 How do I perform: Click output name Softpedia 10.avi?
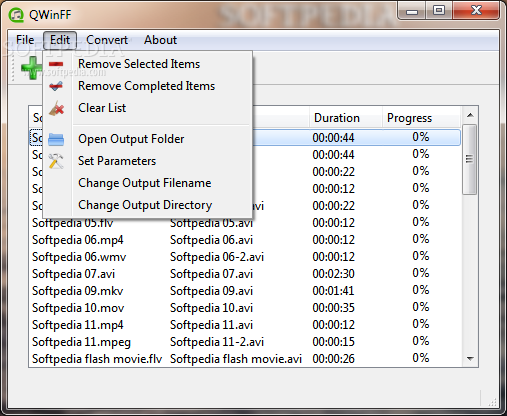(212, 308)
